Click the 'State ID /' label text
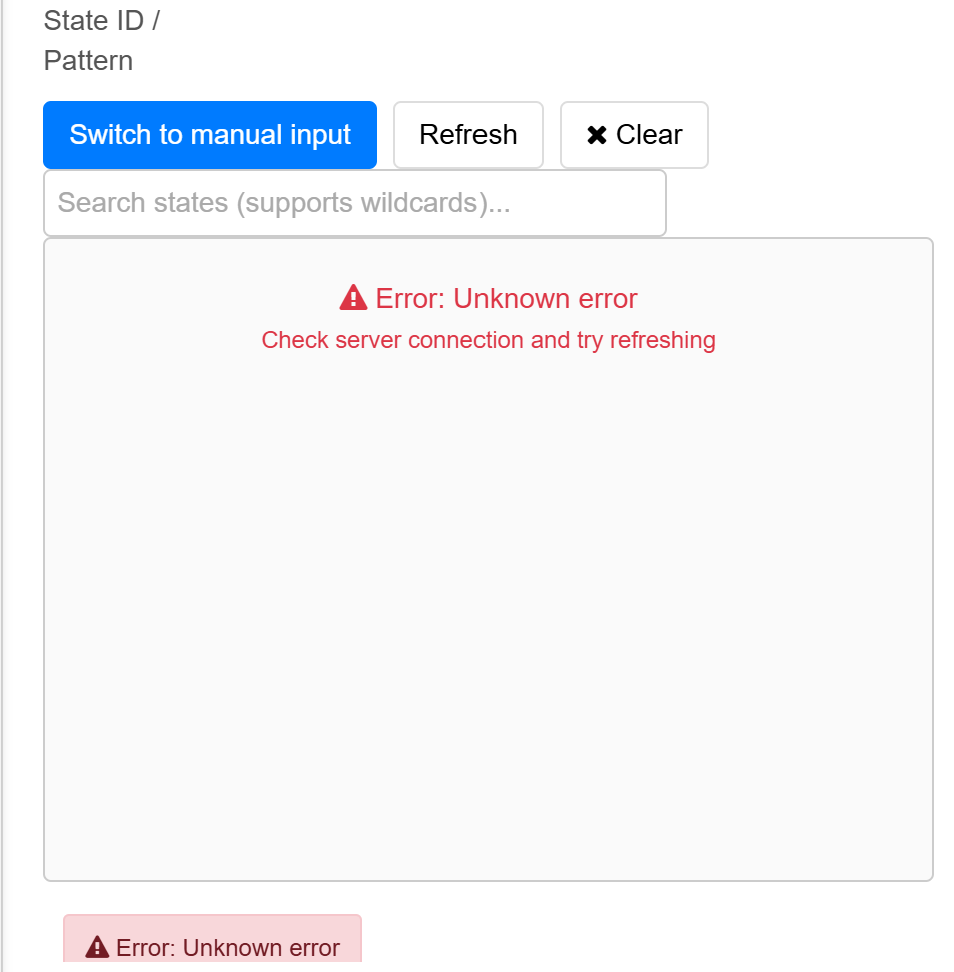Screen dimensions: 954x972 click(x=102, y=21)
